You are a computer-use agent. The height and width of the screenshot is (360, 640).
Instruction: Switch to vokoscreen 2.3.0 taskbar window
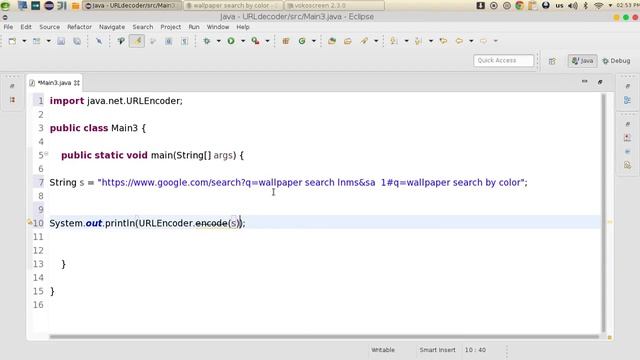tap(334, 6)
